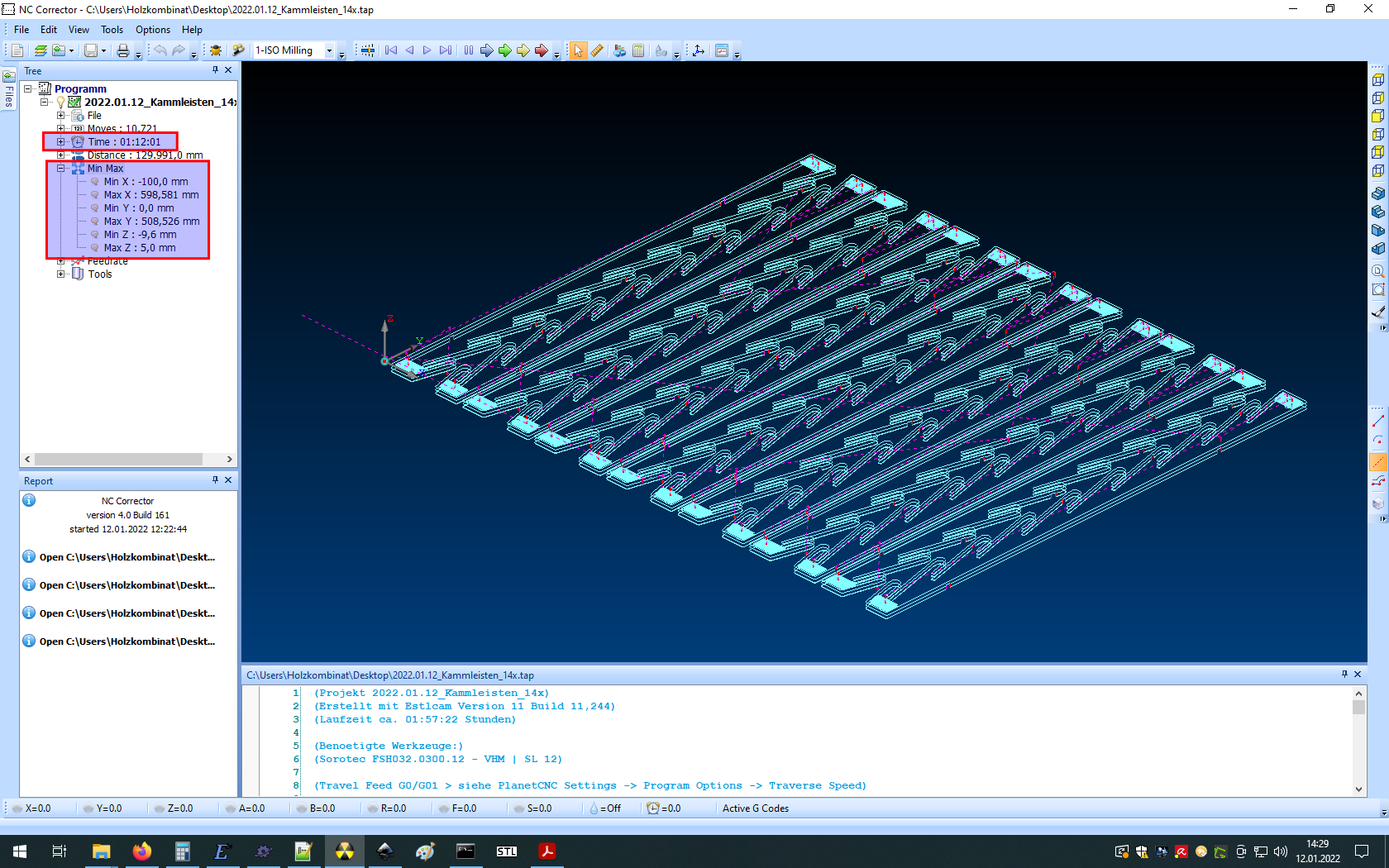Toggle the highlighted dashed rapid-moves button

click(1378, 461)
